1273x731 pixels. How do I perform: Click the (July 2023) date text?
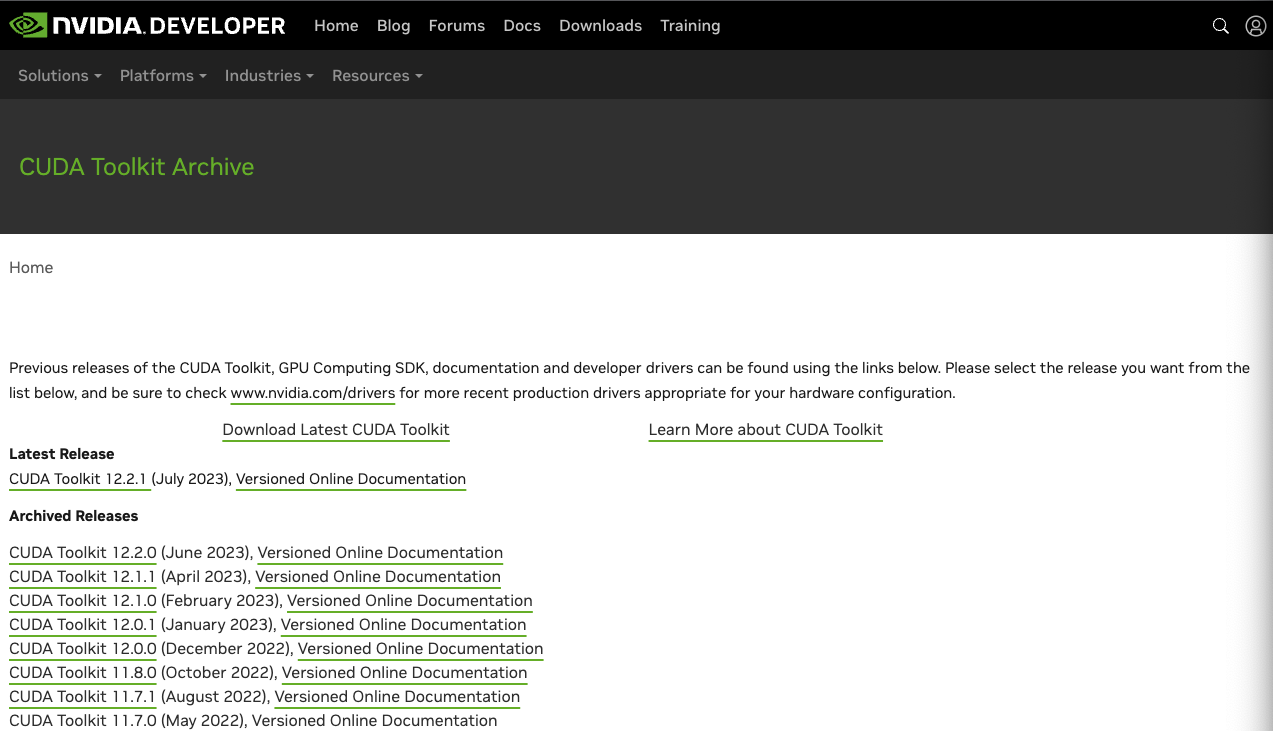tap(191, 479)
